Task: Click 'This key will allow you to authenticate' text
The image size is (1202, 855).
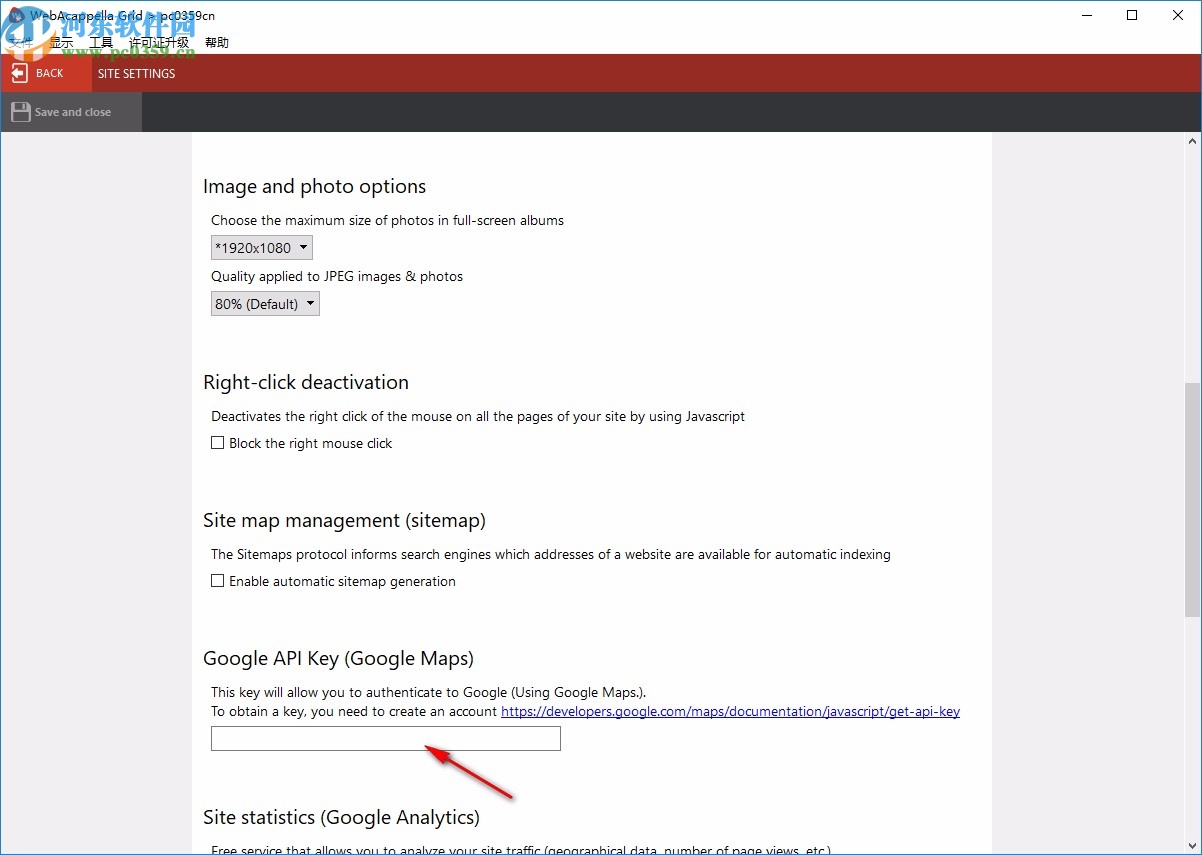Action: tap(429, 692)
